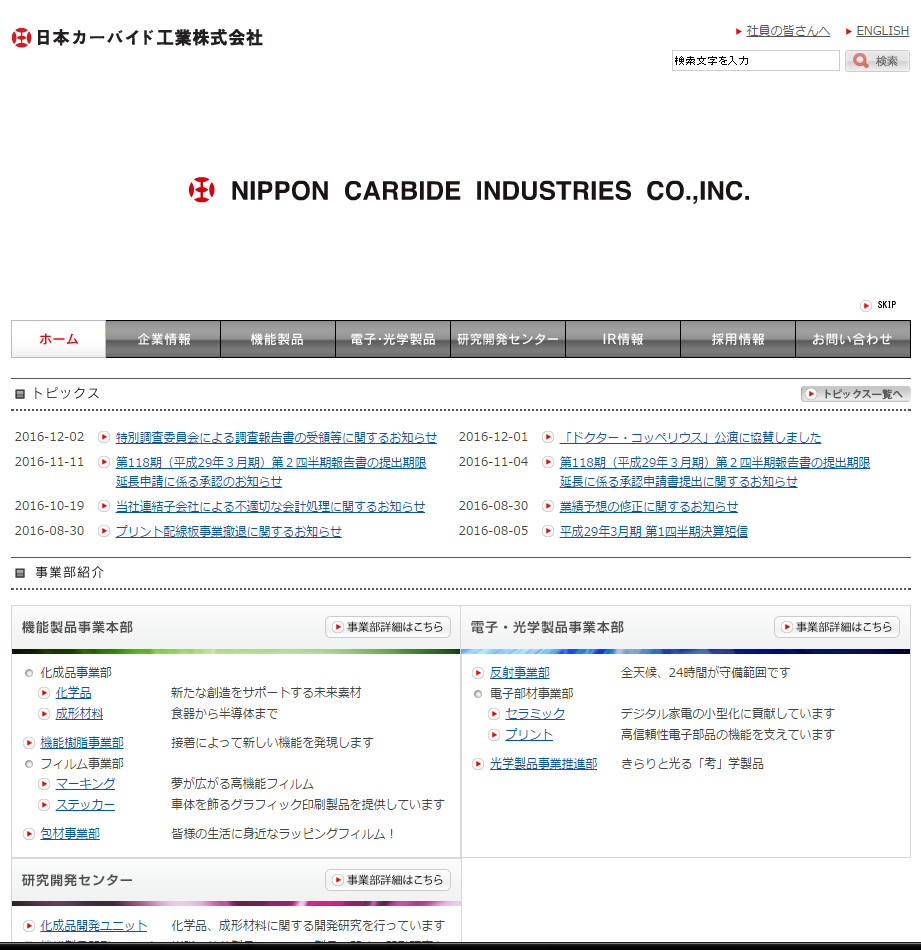This screenshot has width=921, height=950.
Task: Open the 光学製品事業推進部 link
Action: 543,764
